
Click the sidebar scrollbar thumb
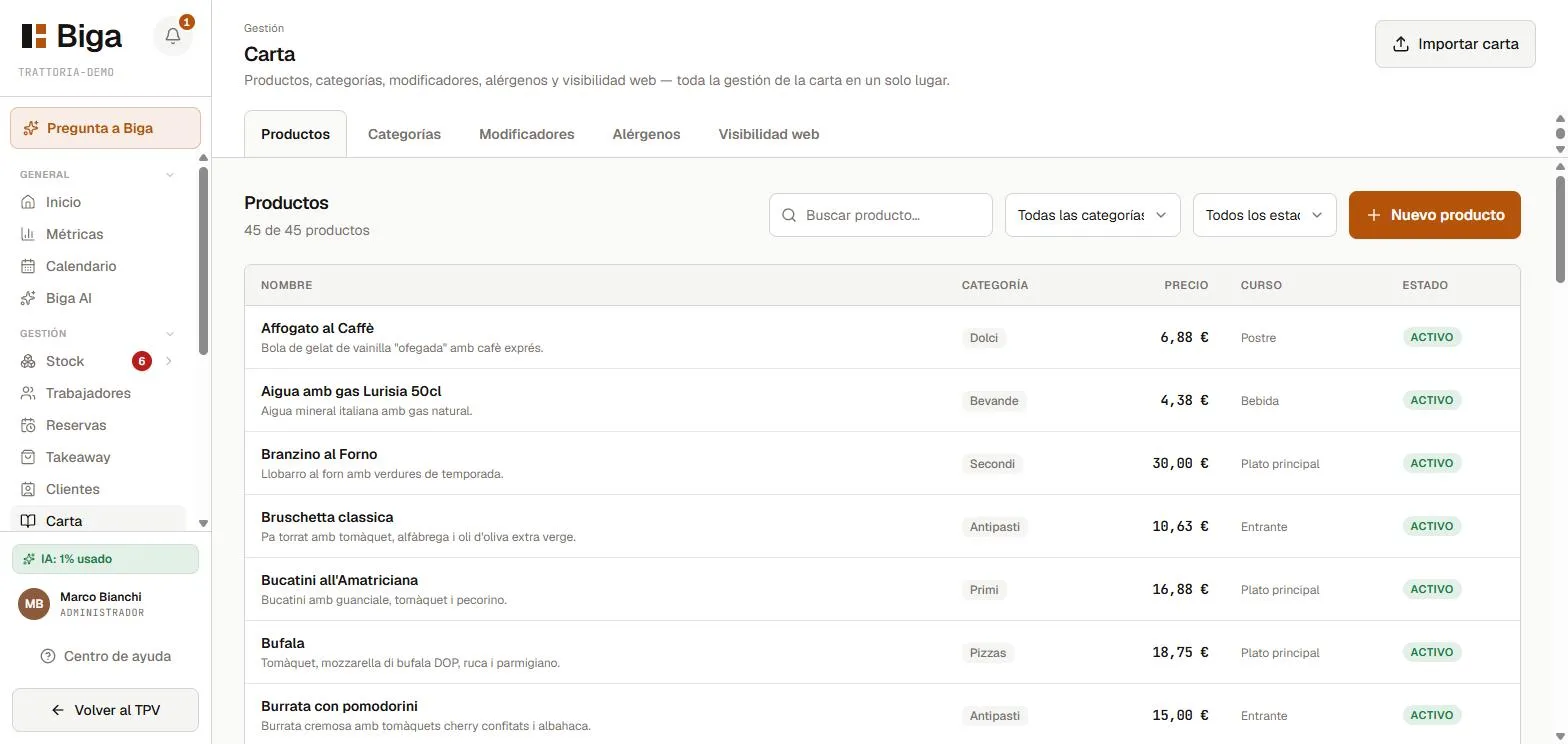tap(203, 260)
